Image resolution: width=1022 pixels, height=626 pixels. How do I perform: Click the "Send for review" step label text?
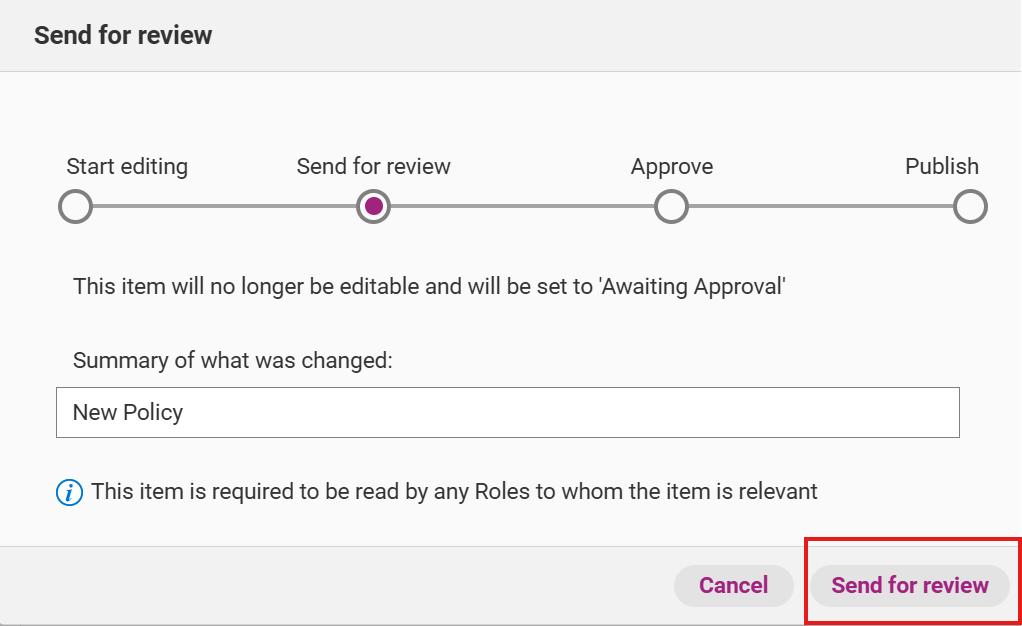pyautogui.click(x=373, y=167)
